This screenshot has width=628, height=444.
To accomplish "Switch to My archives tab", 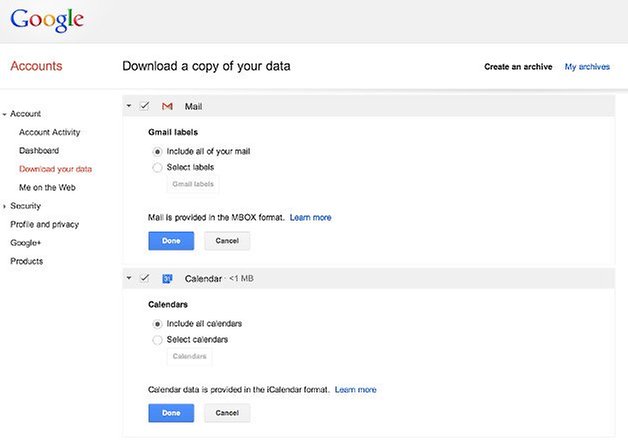I will click(587, 67).
